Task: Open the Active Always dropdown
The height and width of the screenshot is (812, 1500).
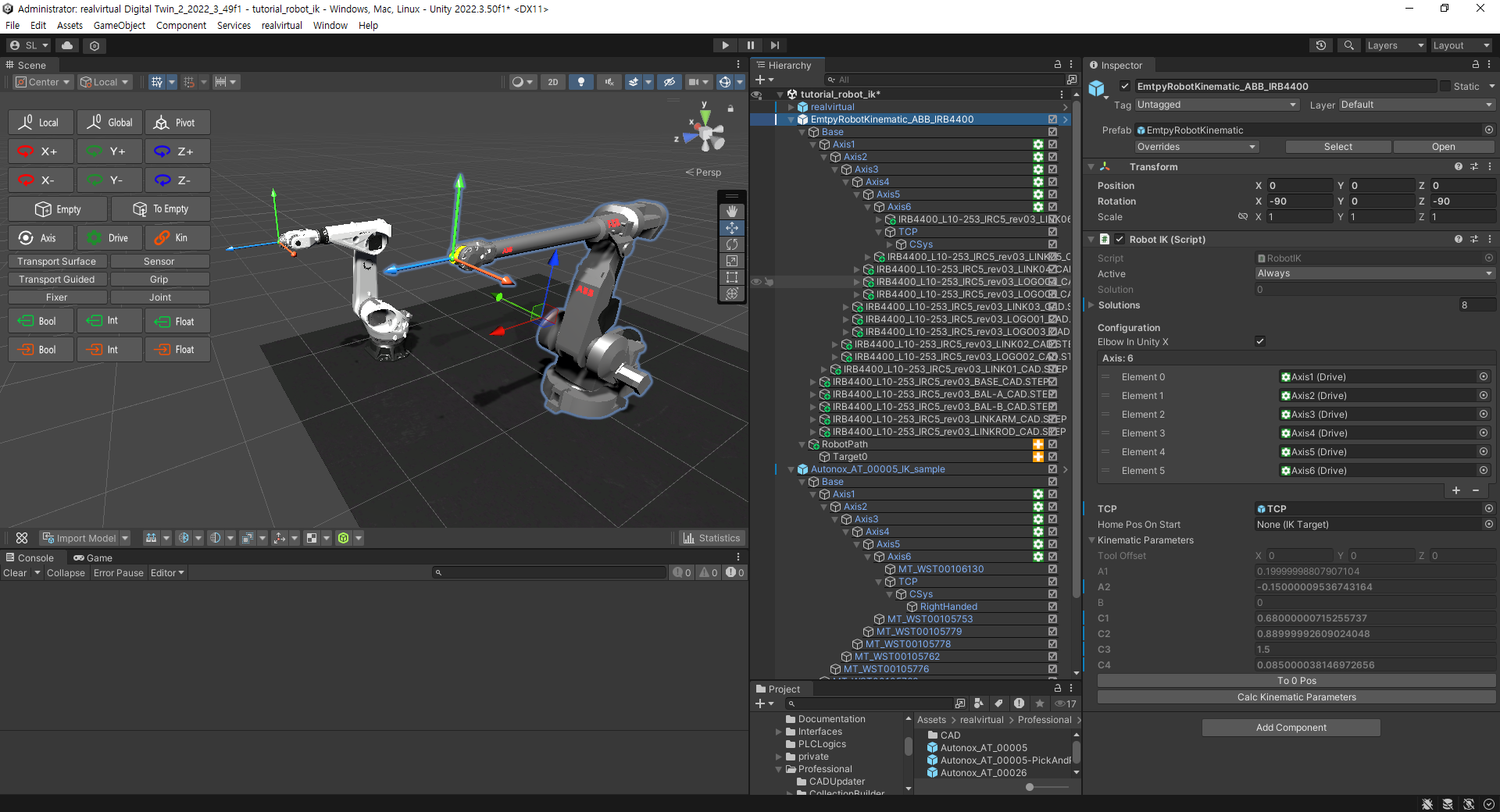Action: click(1374, 273)
